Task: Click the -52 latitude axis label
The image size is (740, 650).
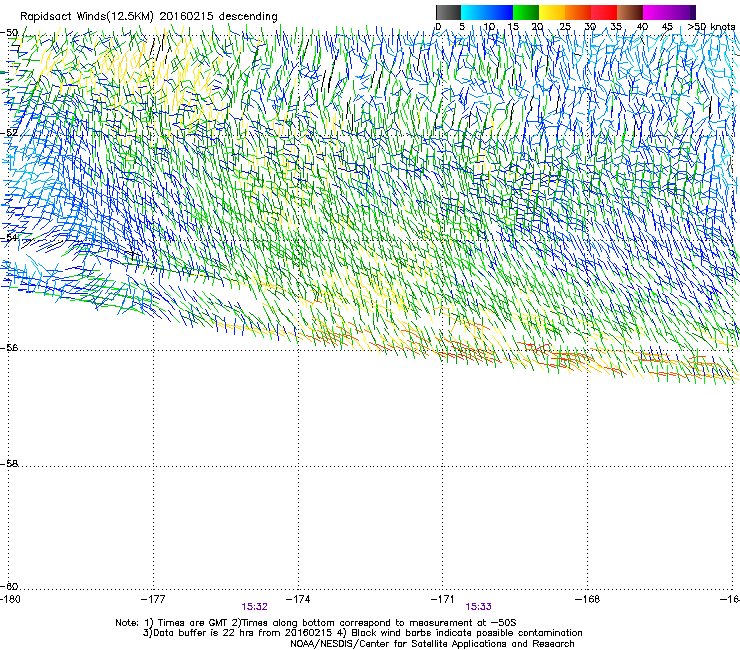Action: tap(10, 133)
